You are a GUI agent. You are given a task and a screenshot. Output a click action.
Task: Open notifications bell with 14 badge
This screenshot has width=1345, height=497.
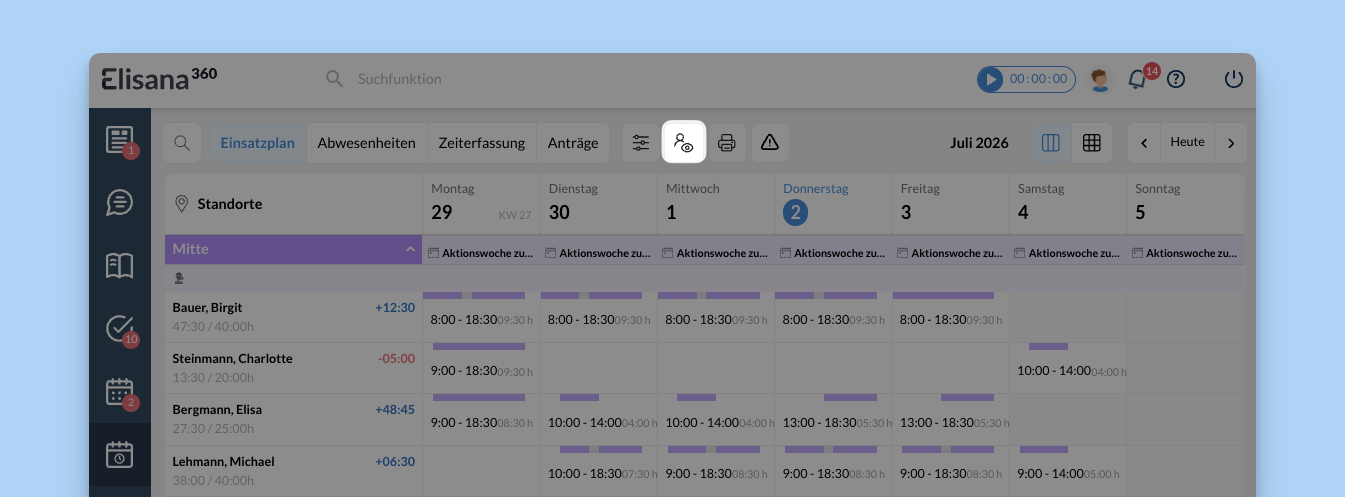pyautogui.click(x=1139, y=78)
